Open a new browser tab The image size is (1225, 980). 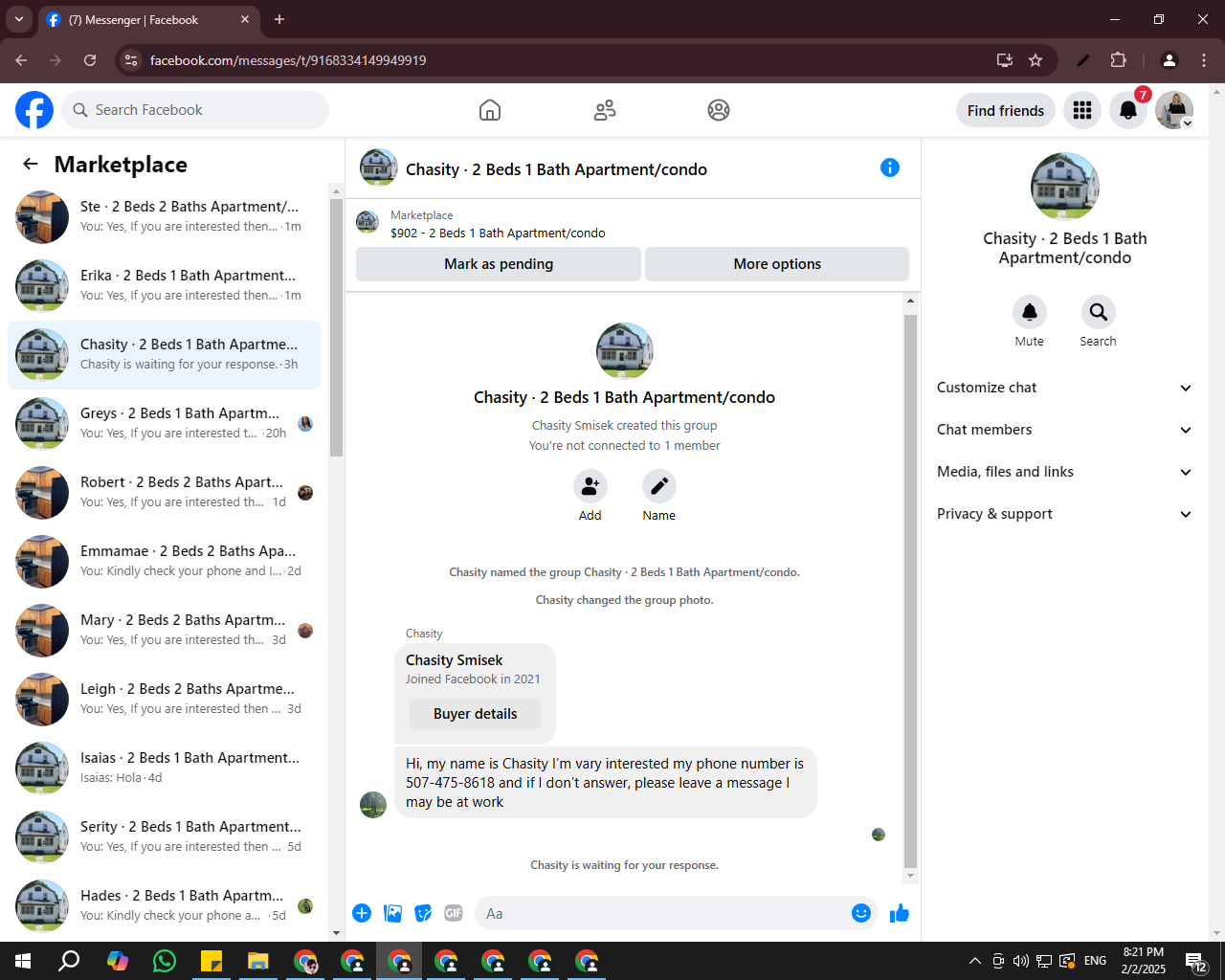point(279,19)
